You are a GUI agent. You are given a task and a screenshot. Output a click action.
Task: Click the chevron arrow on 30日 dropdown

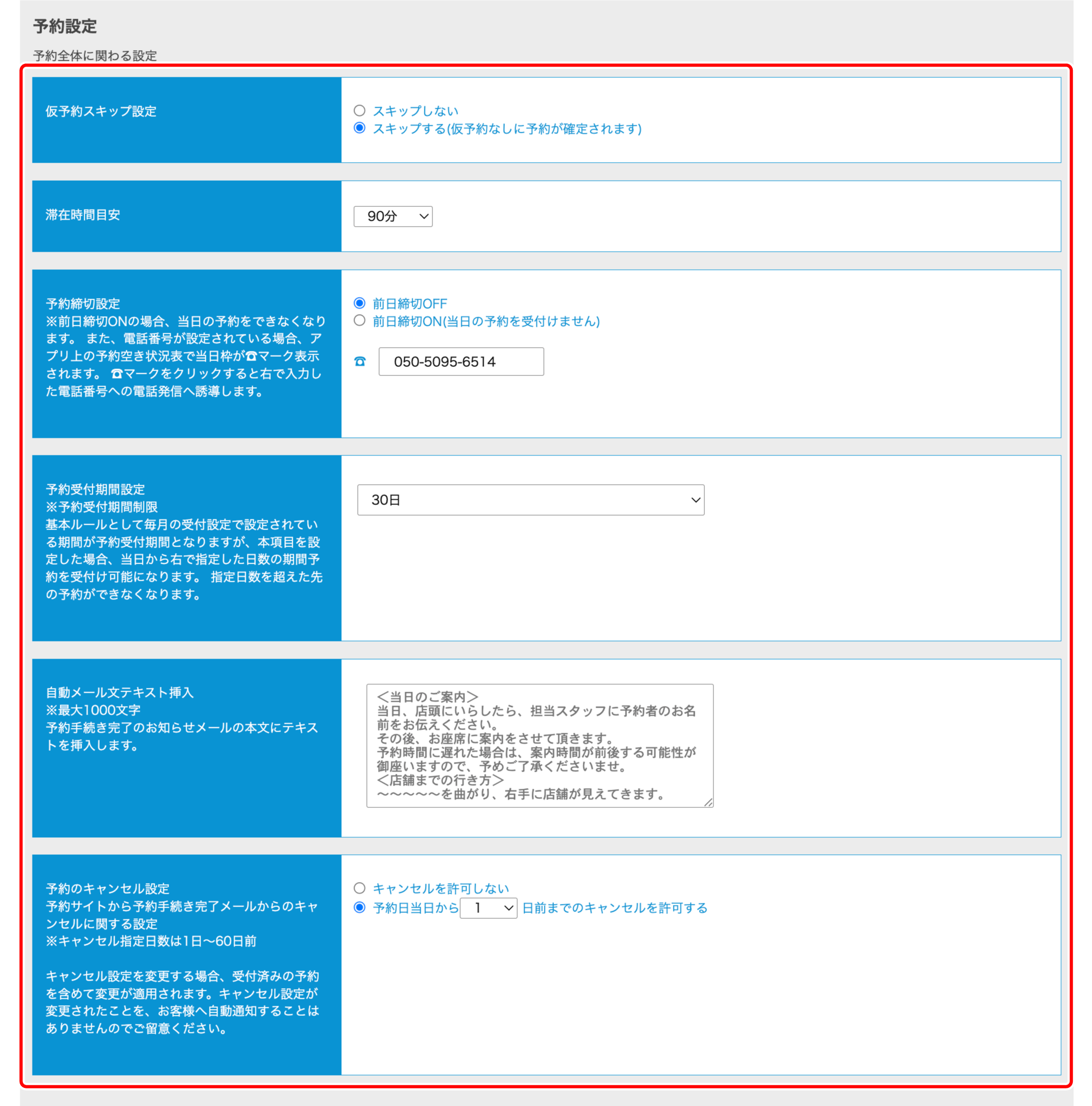695,500
